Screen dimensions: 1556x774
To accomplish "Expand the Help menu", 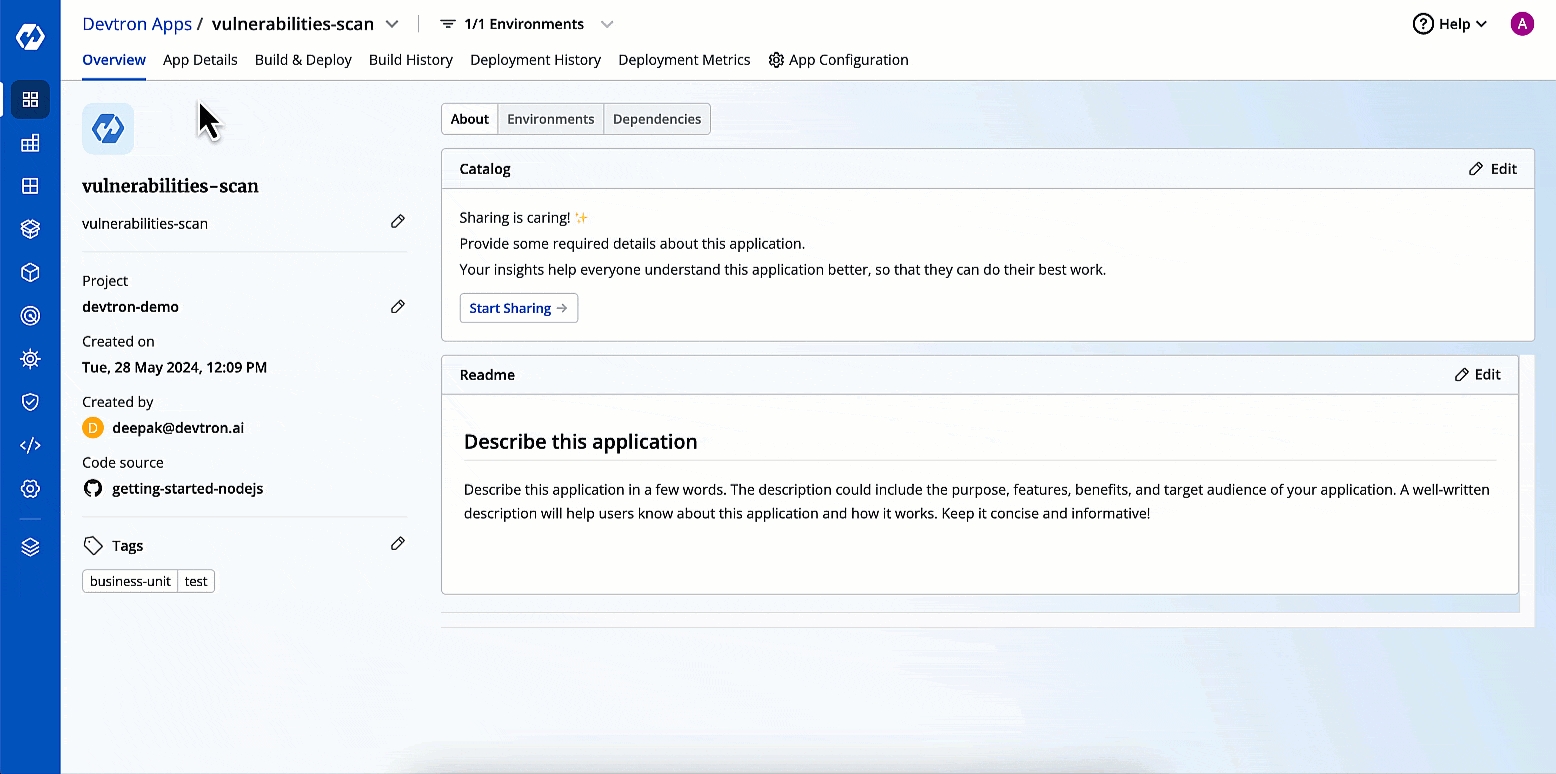I will pyautogui.click(x=1449, y=24).
